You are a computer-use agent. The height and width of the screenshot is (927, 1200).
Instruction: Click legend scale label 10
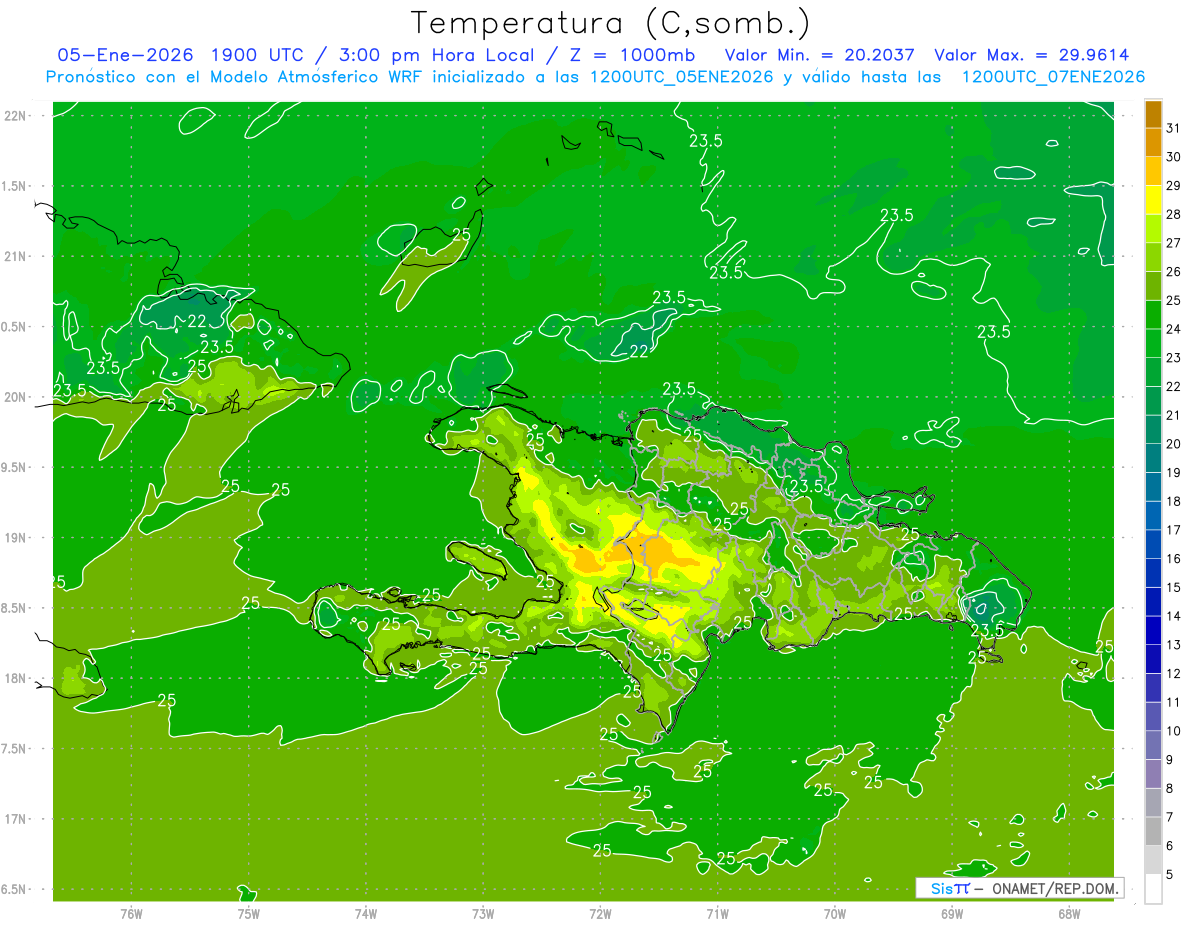[x=1174, y=731]
